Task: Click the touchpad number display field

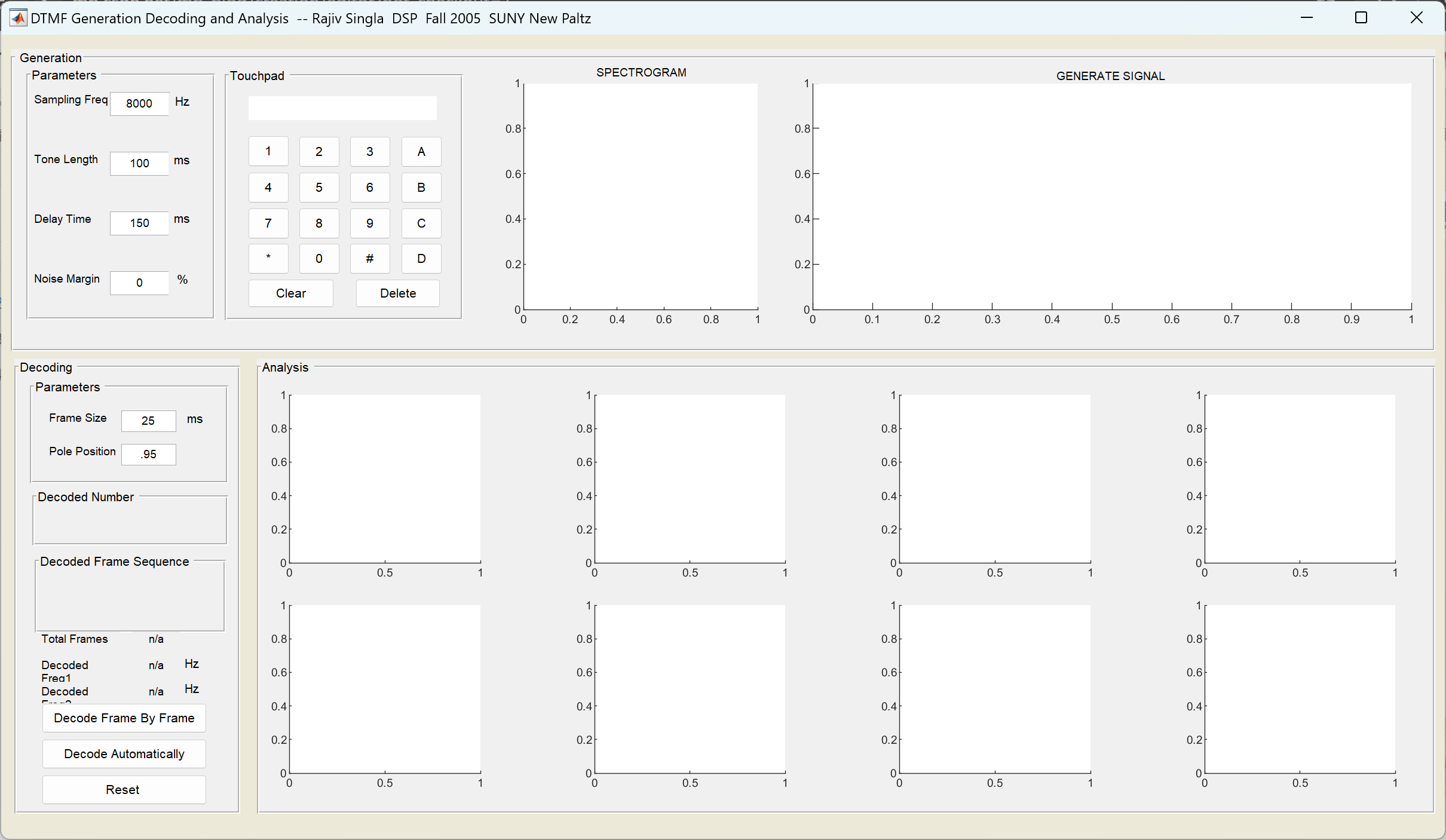Action: point(342,108)
